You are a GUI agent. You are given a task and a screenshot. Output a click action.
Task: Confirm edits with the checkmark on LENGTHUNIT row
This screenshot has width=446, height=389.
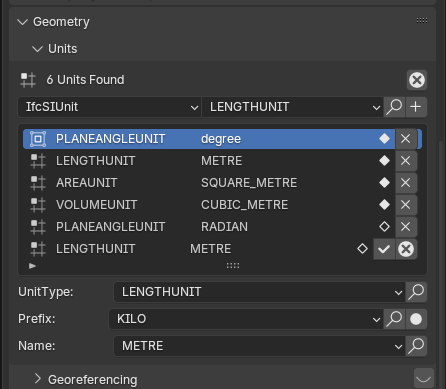point(384,249)
